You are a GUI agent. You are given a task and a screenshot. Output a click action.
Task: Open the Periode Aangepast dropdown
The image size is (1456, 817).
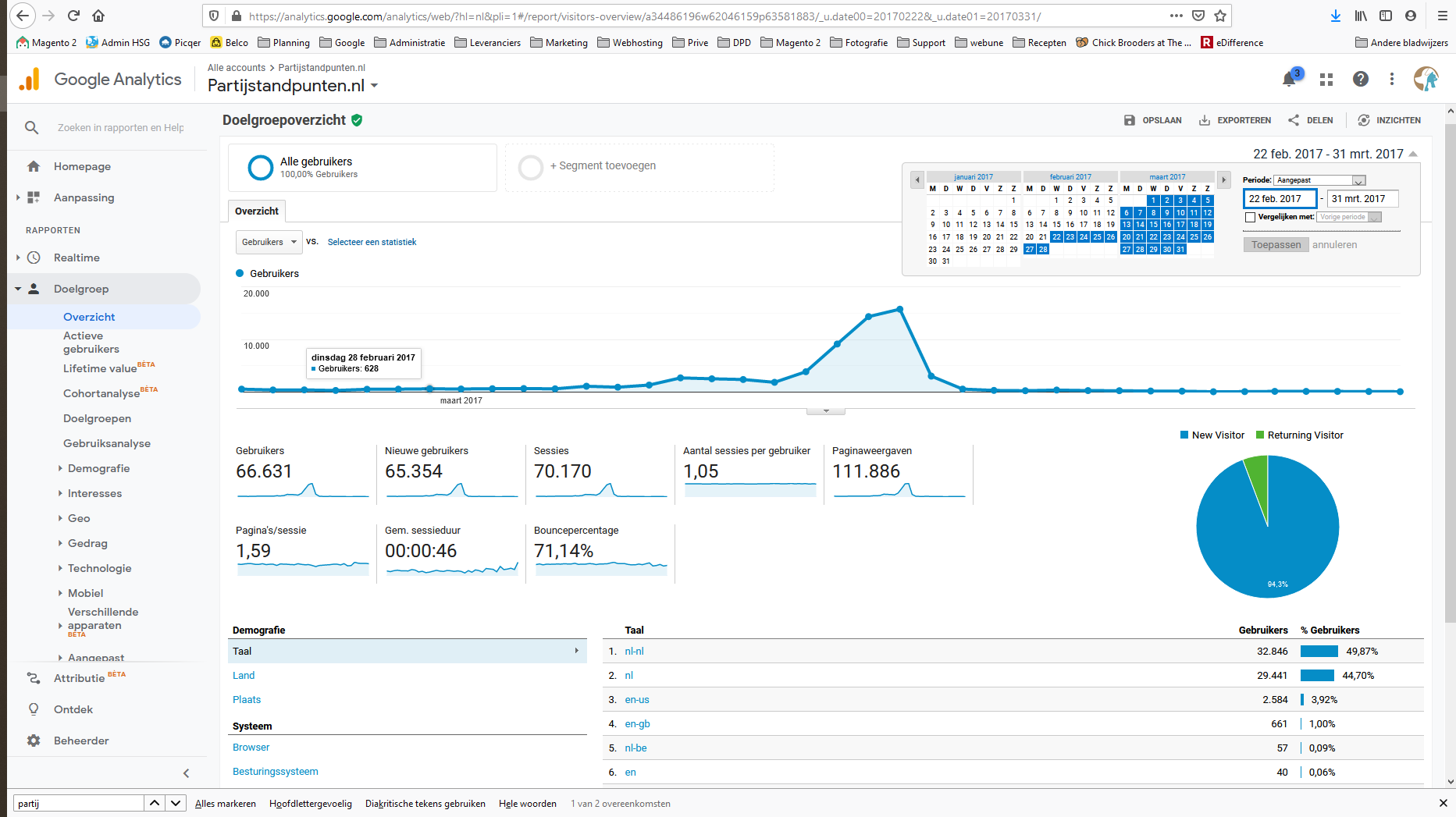(1319, 180)
